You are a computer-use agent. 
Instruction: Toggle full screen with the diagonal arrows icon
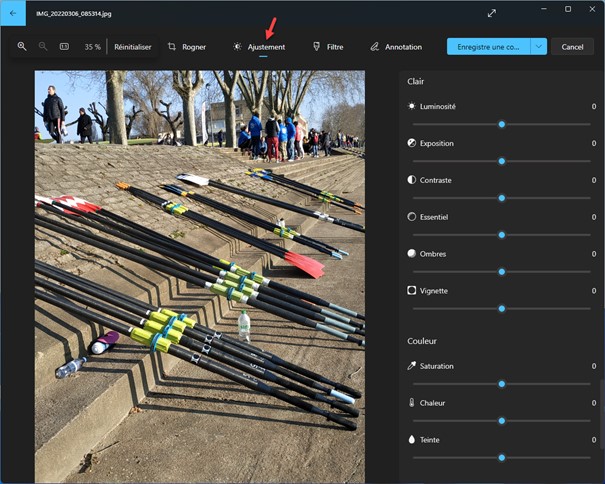coord(492,14)
